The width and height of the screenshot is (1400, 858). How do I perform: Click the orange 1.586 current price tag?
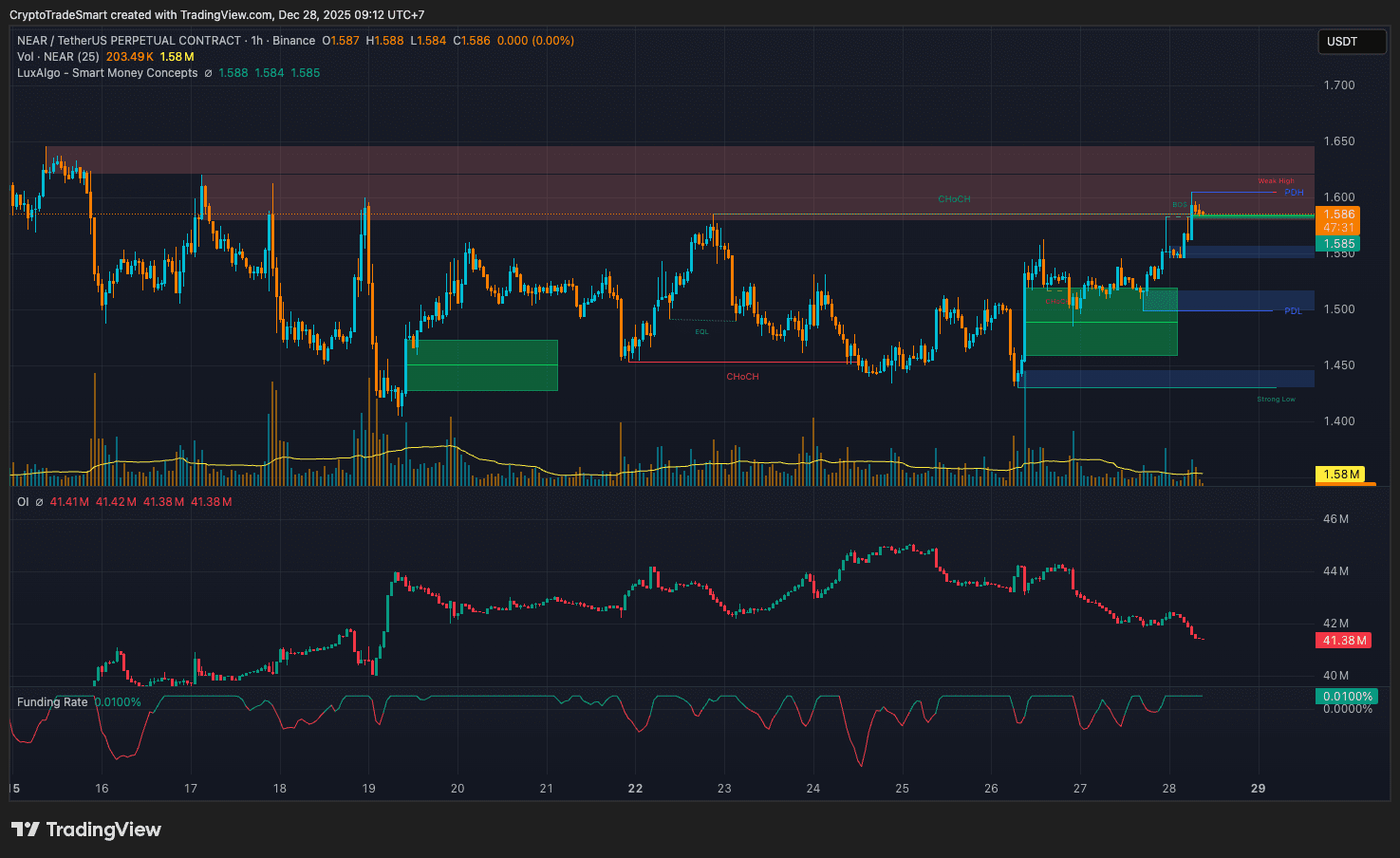1339,214
